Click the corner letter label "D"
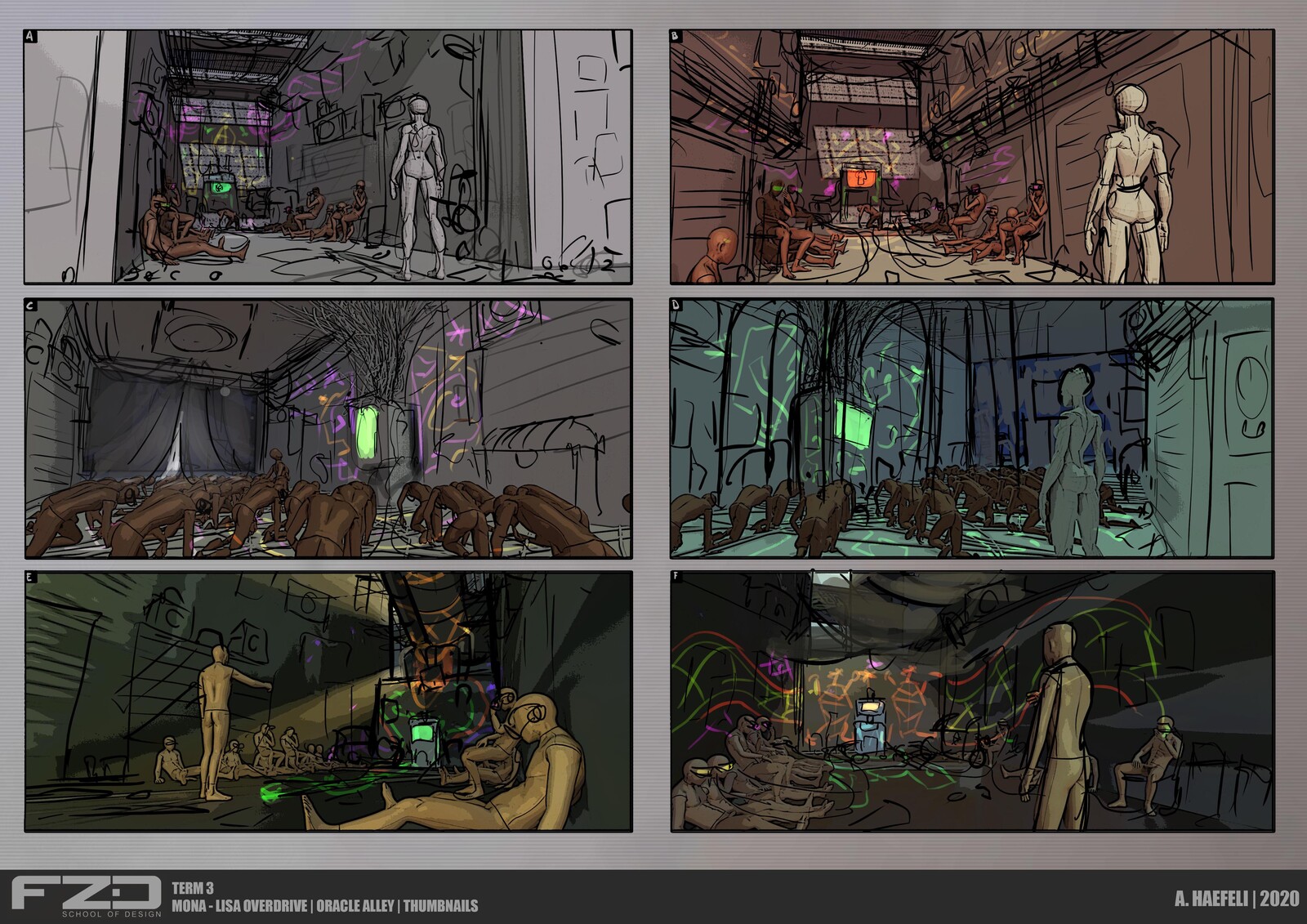Screen dimensions: 1307x924 coord(676,306)
